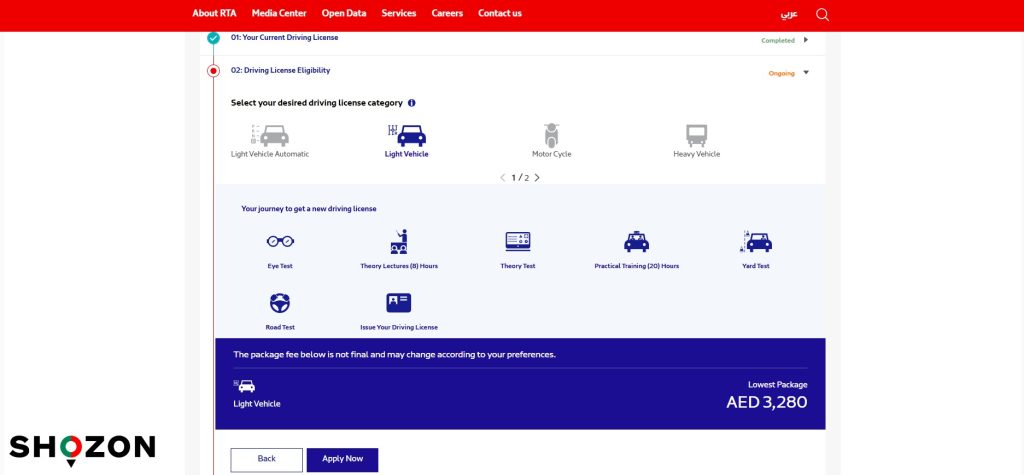Go to previous license category page

502,178
